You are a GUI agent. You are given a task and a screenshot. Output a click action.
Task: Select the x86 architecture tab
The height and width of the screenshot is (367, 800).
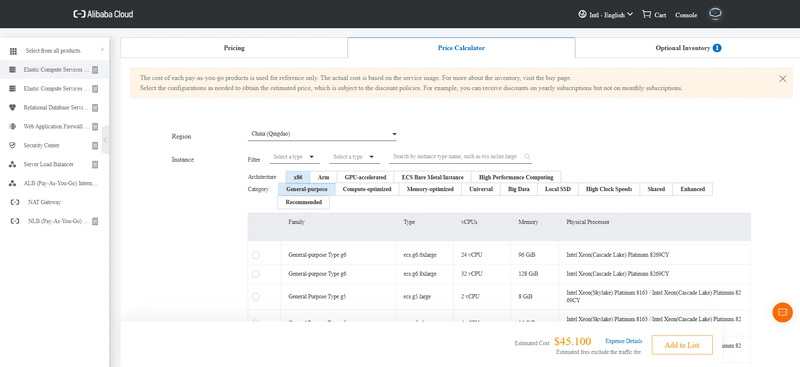pos(298,177)
